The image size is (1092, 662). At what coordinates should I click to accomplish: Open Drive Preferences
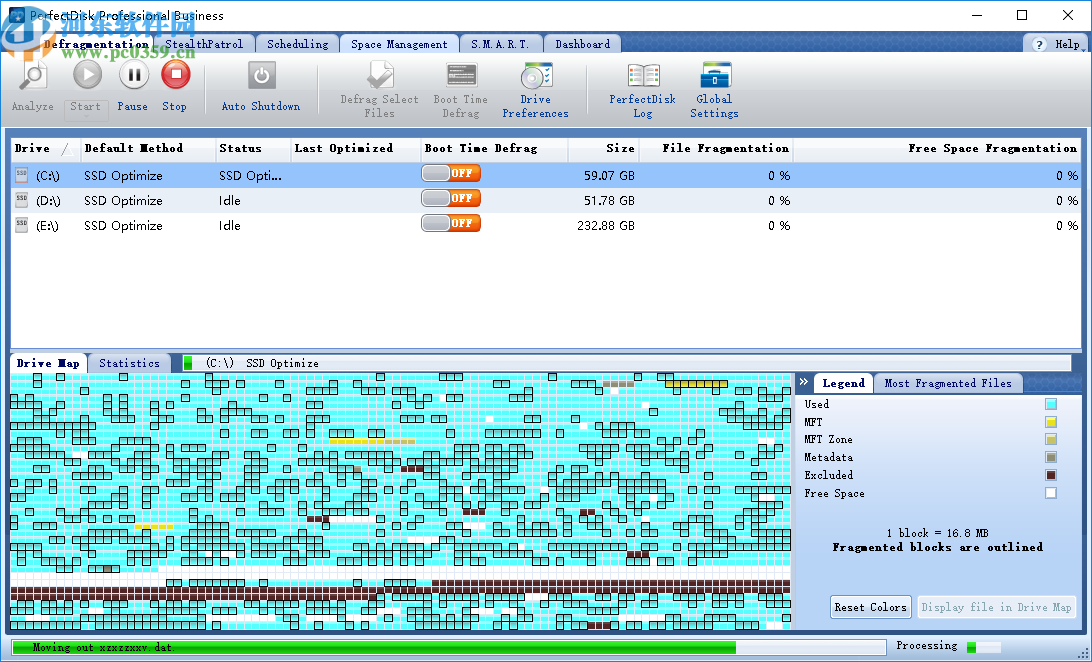tap(535, 85)
